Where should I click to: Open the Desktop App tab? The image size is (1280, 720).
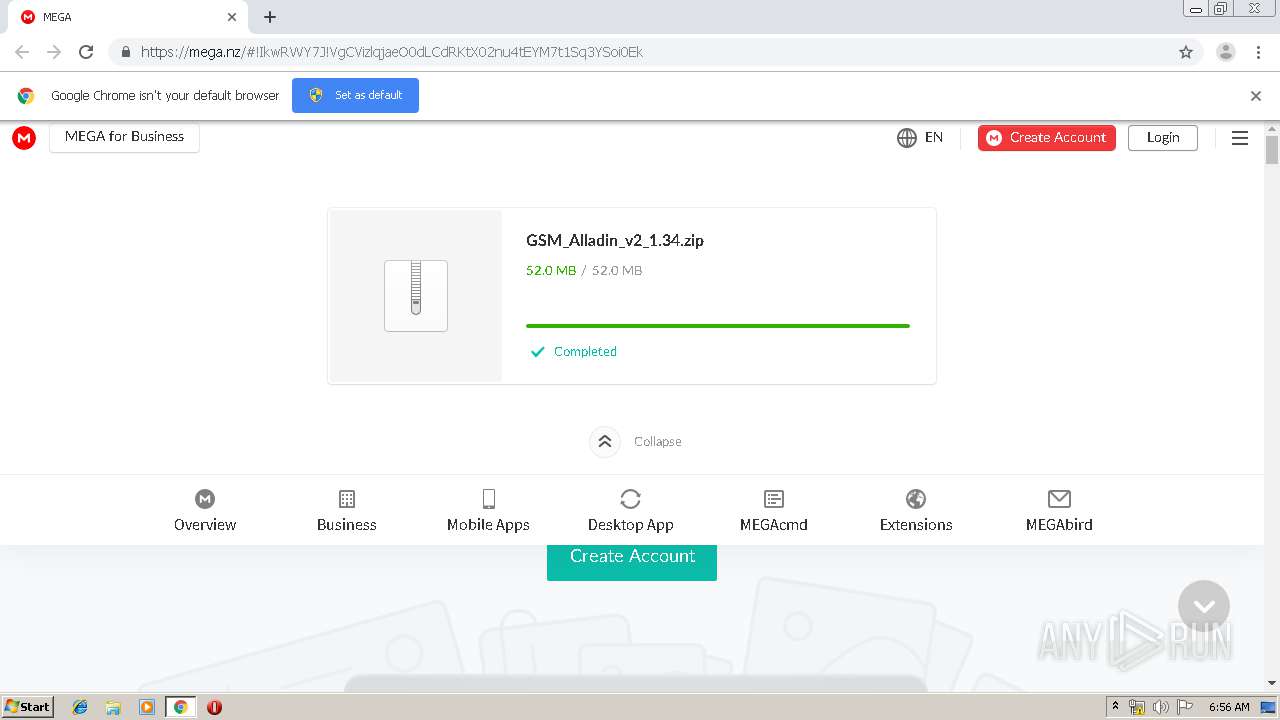pos(631,511)
